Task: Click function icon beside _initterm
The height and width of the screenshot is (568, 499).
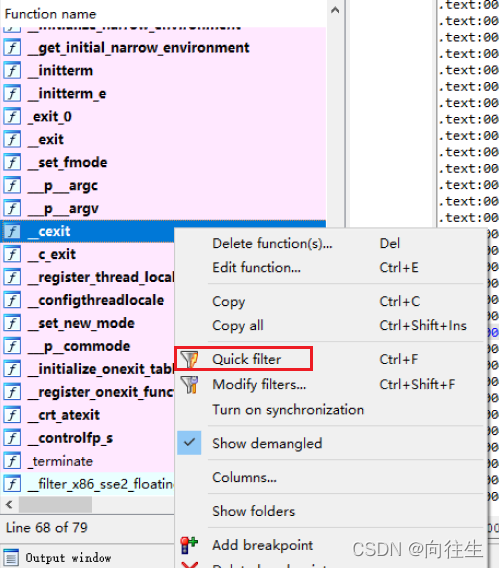Action: tap(12, 70)
